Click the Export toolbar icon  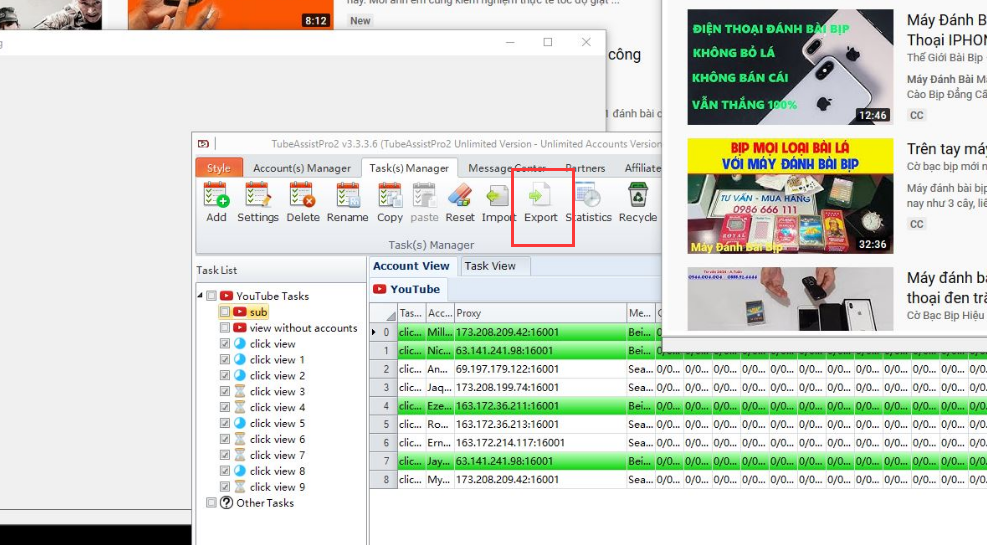click(x=540, y=196)
